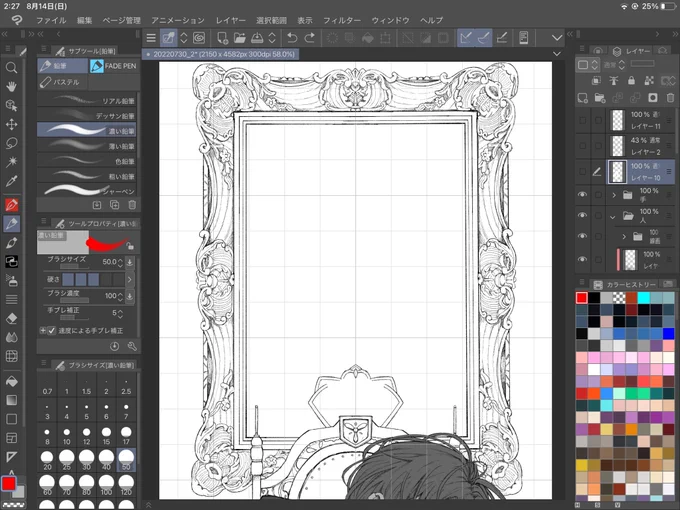Click the Undo arrow in command bar
680x510 pixels.
coord(292,38)
